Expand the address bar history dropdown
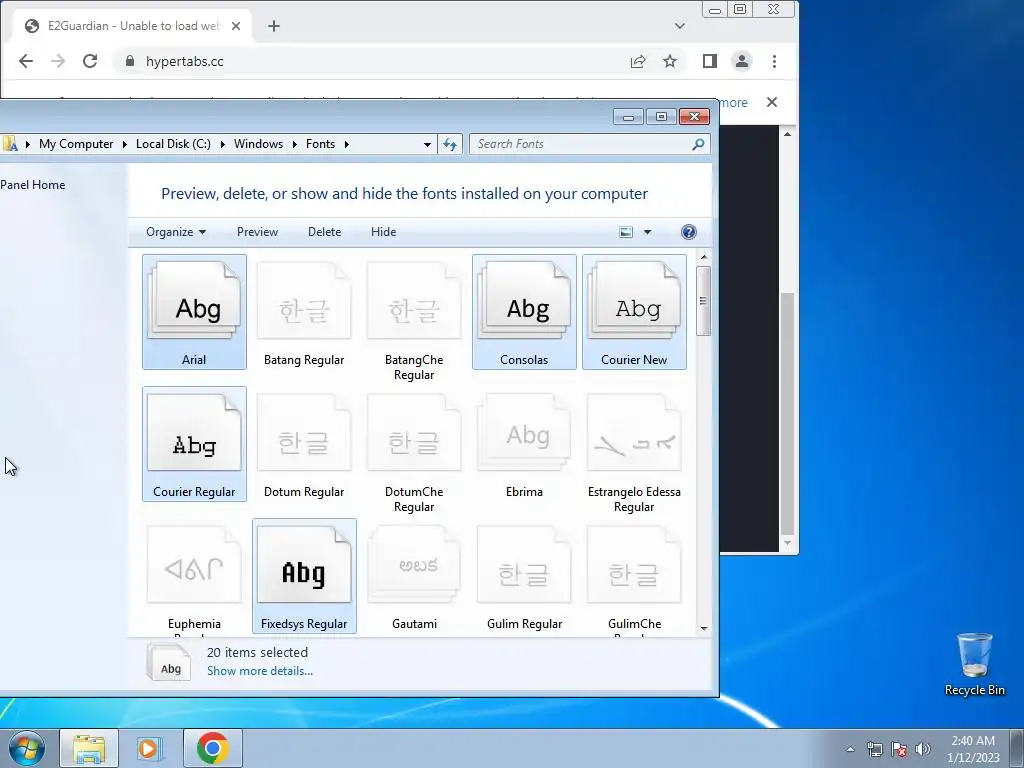1024x768 pixels. tap(427, 144)
